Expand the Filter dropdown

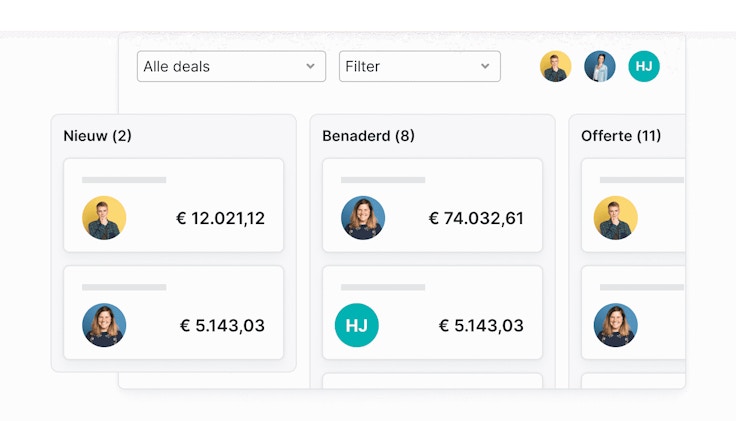419,67
